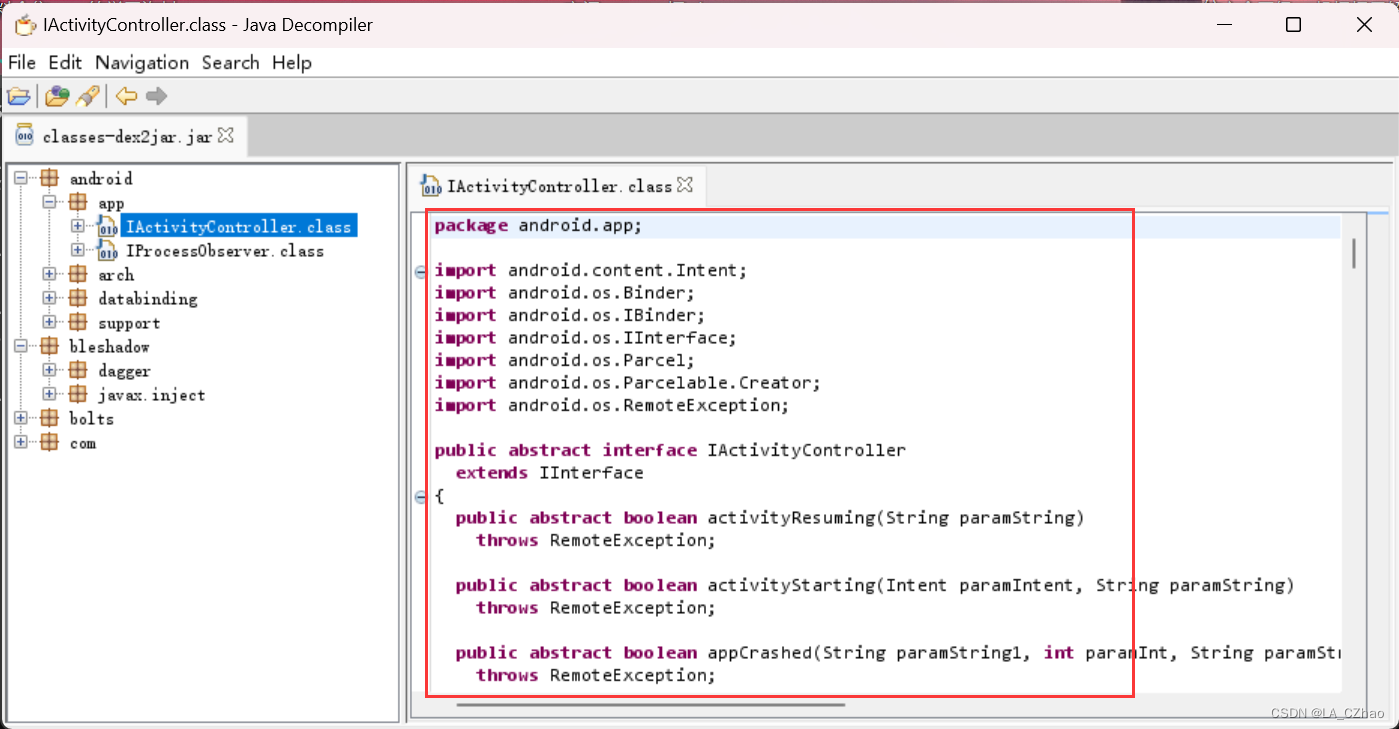The width and height of the screenshot is (1399, 729).
Task: Close the classes-dex2jar.jar tab
Action: (226, 135)
